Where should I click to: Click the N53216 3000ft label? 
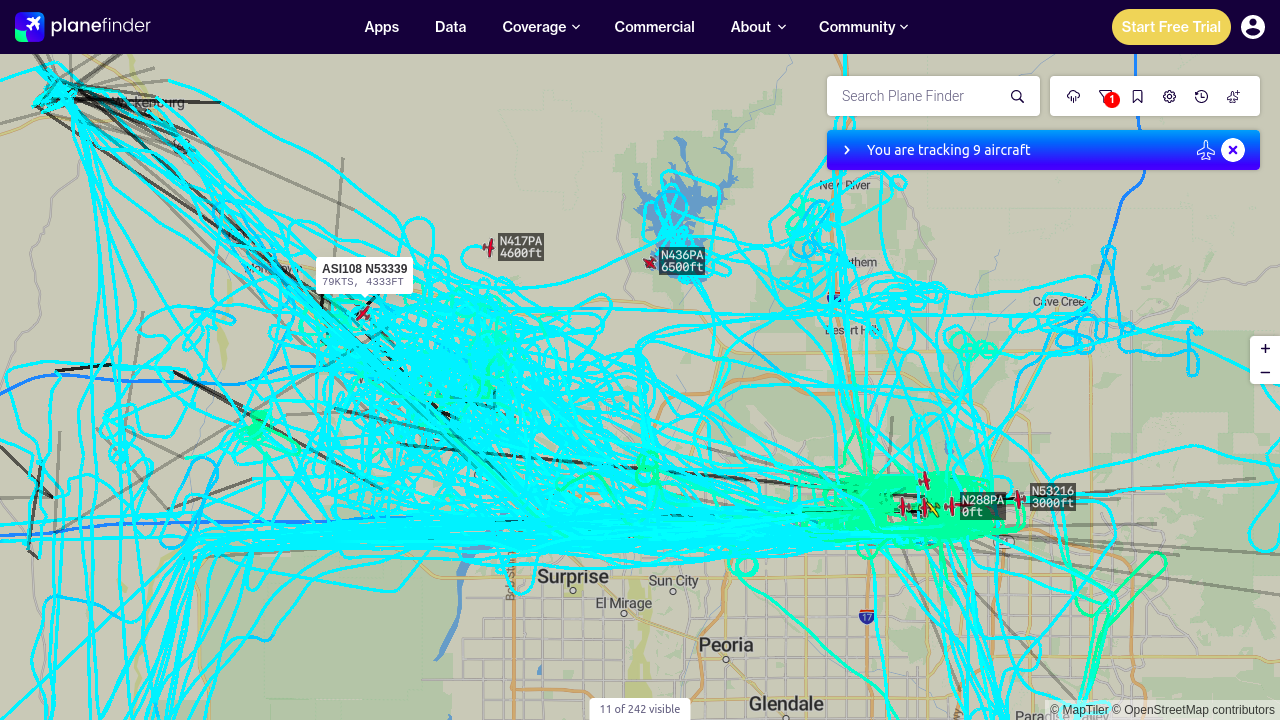click(x=1053, y=497)
